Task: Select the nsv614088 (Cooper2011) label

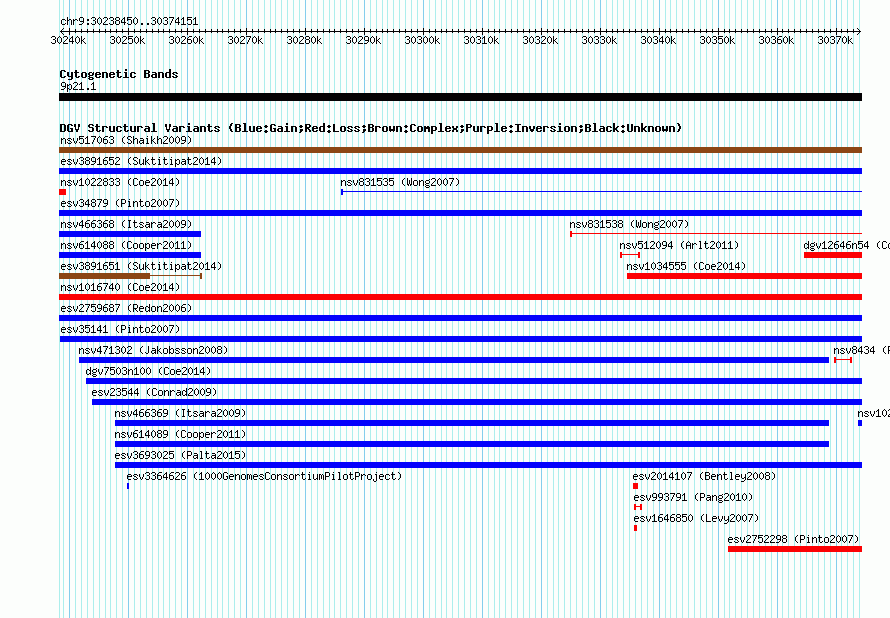Action: pyautogui.click(x=126, y=245)
